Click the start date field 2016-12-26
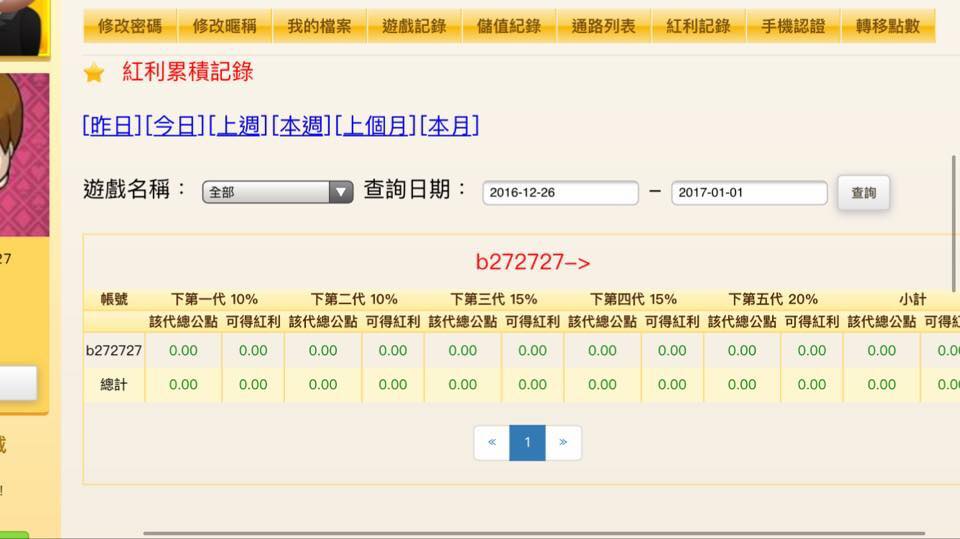This screenshot has width=960, height=539. [560, 192]
